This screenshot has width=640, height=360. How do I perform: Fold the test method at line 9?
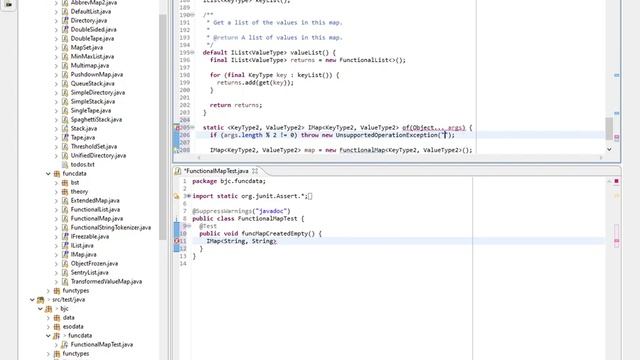[x=189, y=226]
